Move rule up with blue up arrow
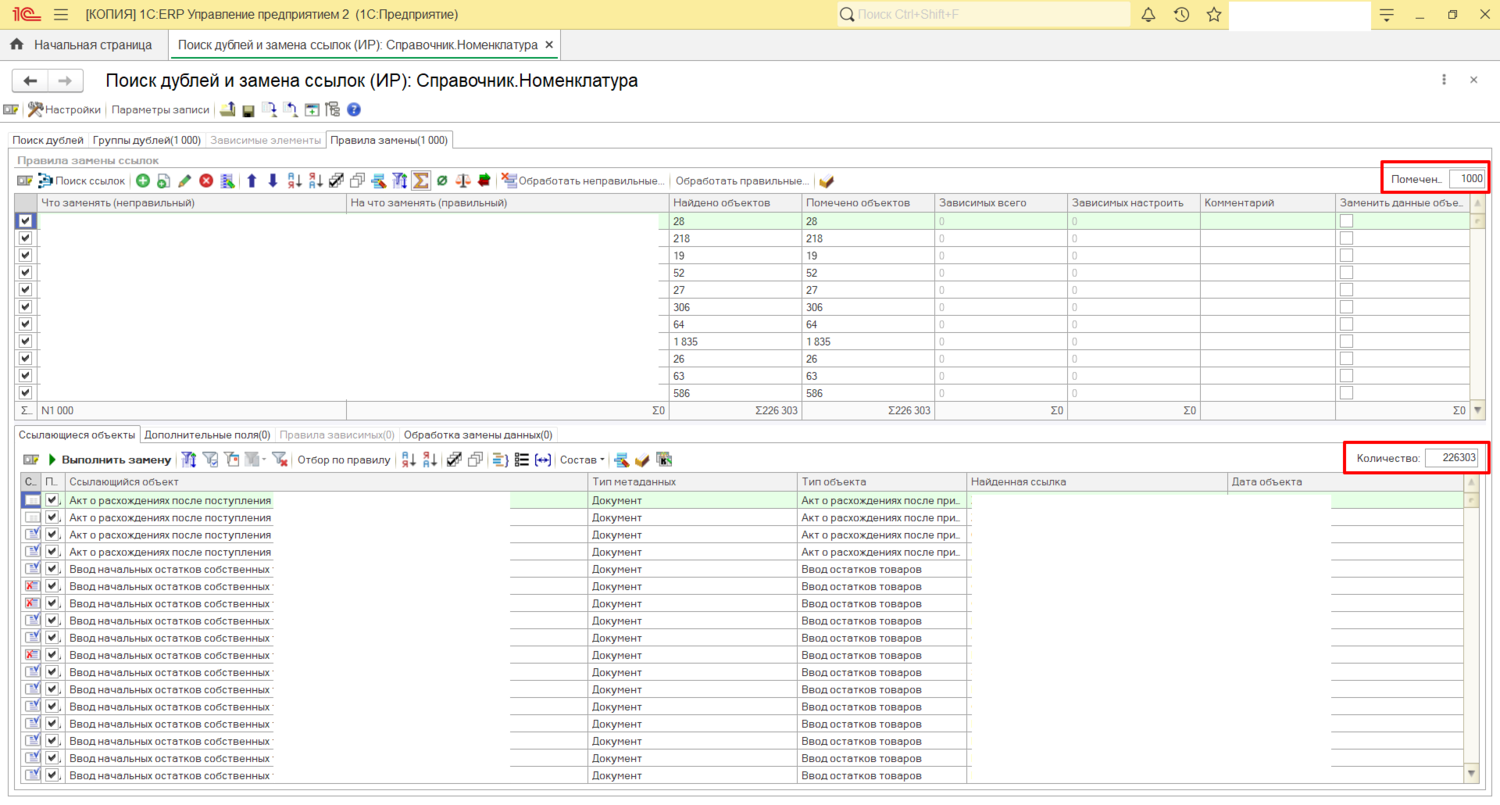Viewport: 1500px width, 805px height. click(x=252, y=181)
